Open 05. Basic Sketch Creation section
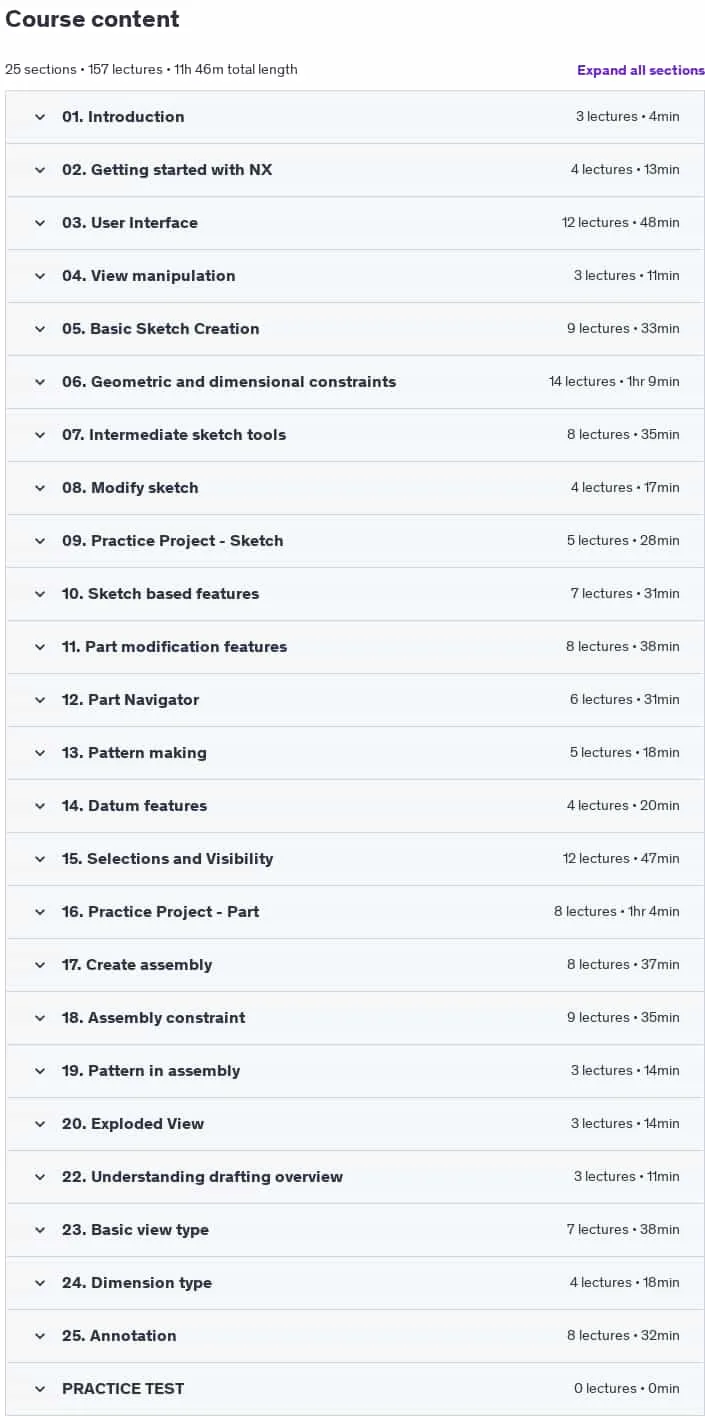The width and height of the screenshot is (705, 1416). (355, 329)
